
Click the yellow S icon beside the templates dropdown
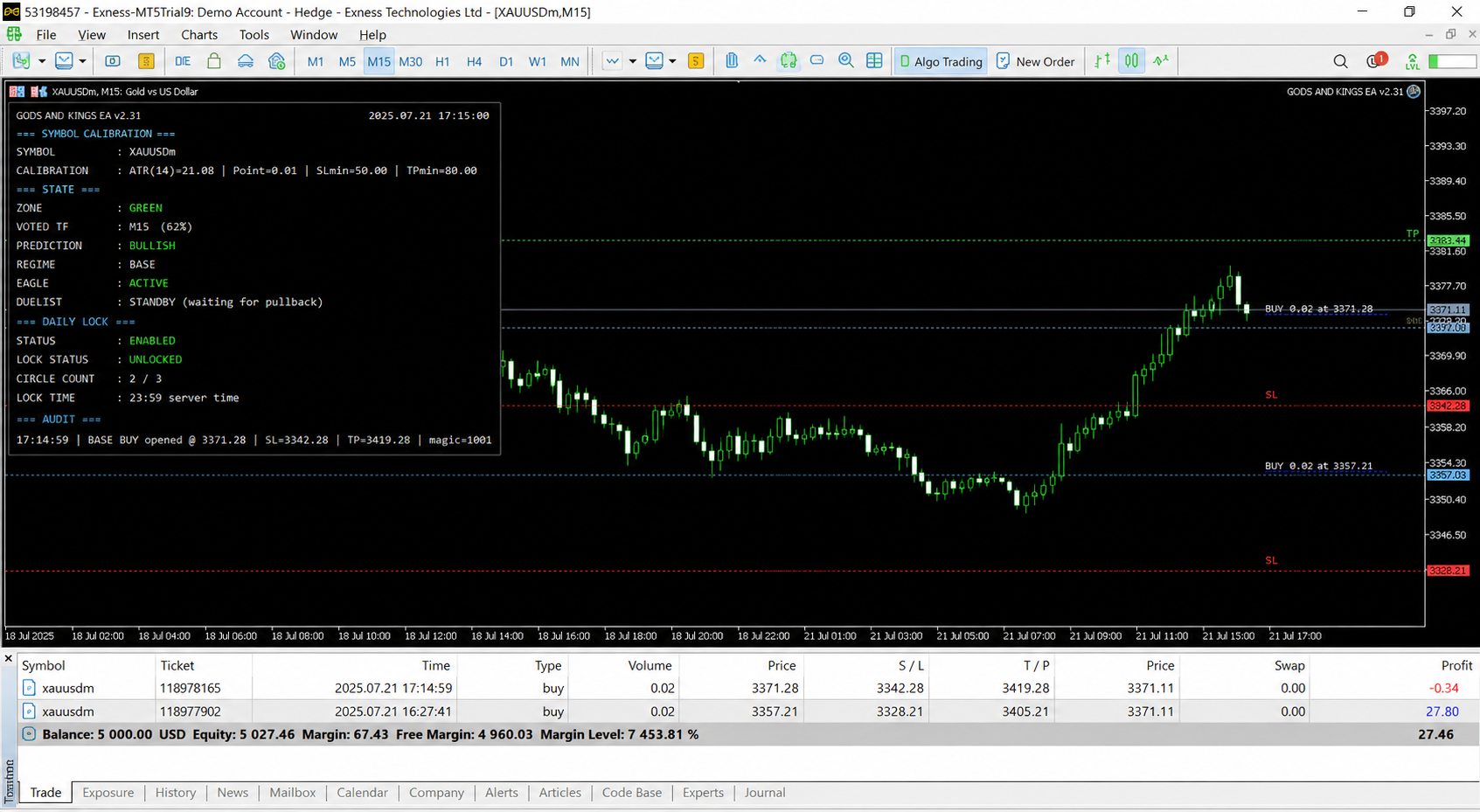pos(696,61)
